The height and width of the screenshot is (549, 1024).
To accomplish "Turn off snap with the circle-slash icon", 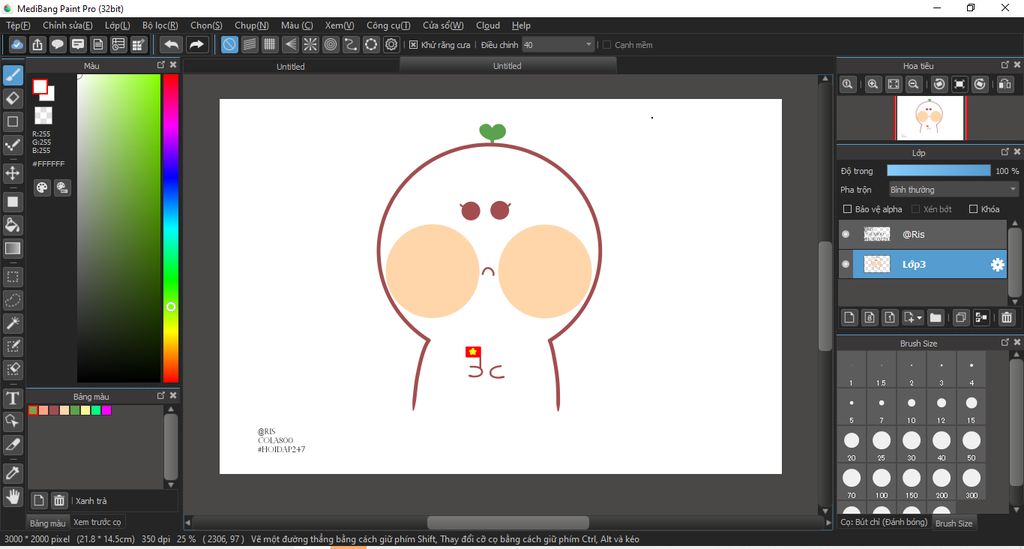I will (229, 44).
